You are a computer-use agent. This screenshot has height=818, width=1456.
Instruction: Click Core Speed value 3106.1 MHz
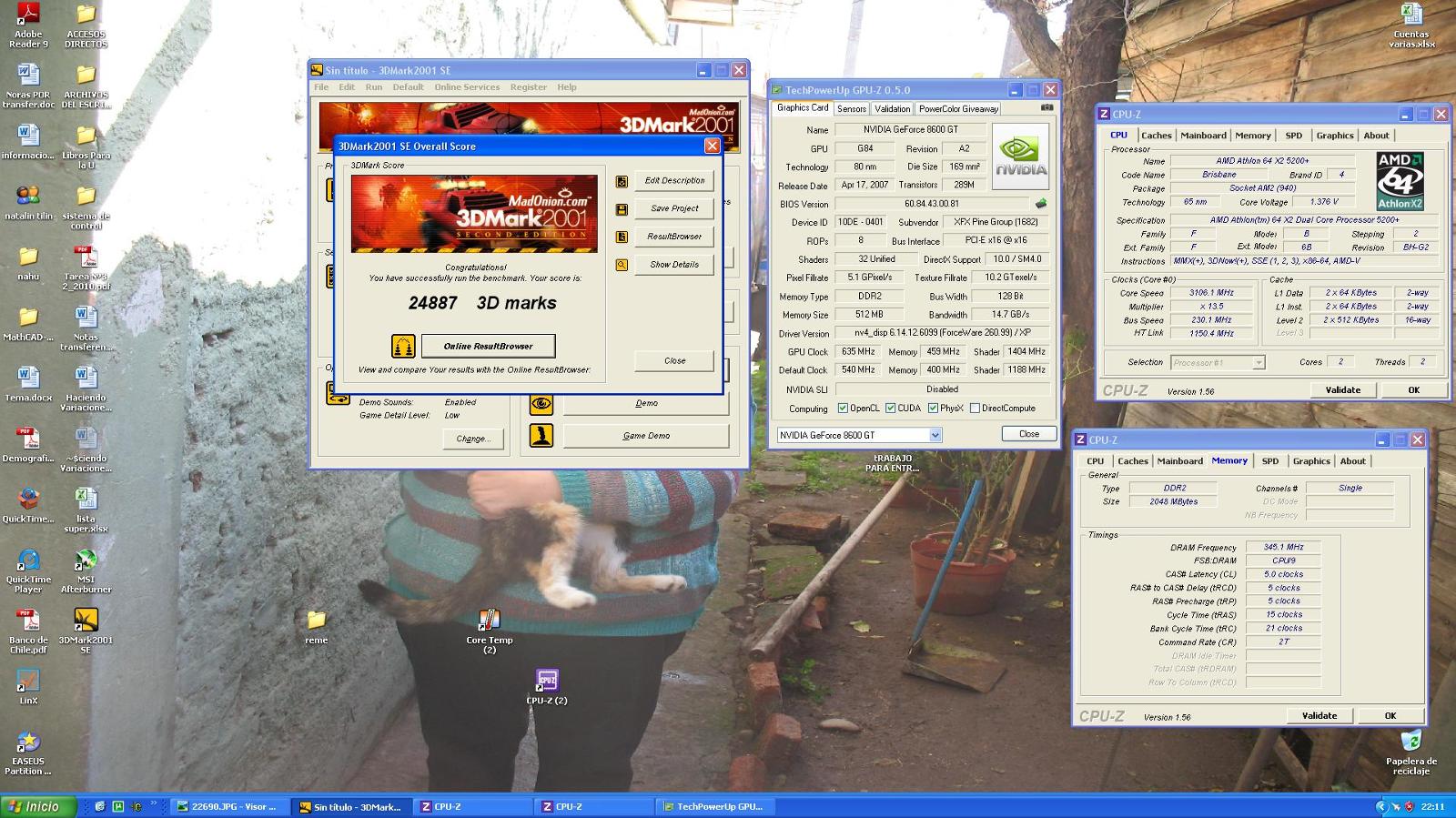1210,293
